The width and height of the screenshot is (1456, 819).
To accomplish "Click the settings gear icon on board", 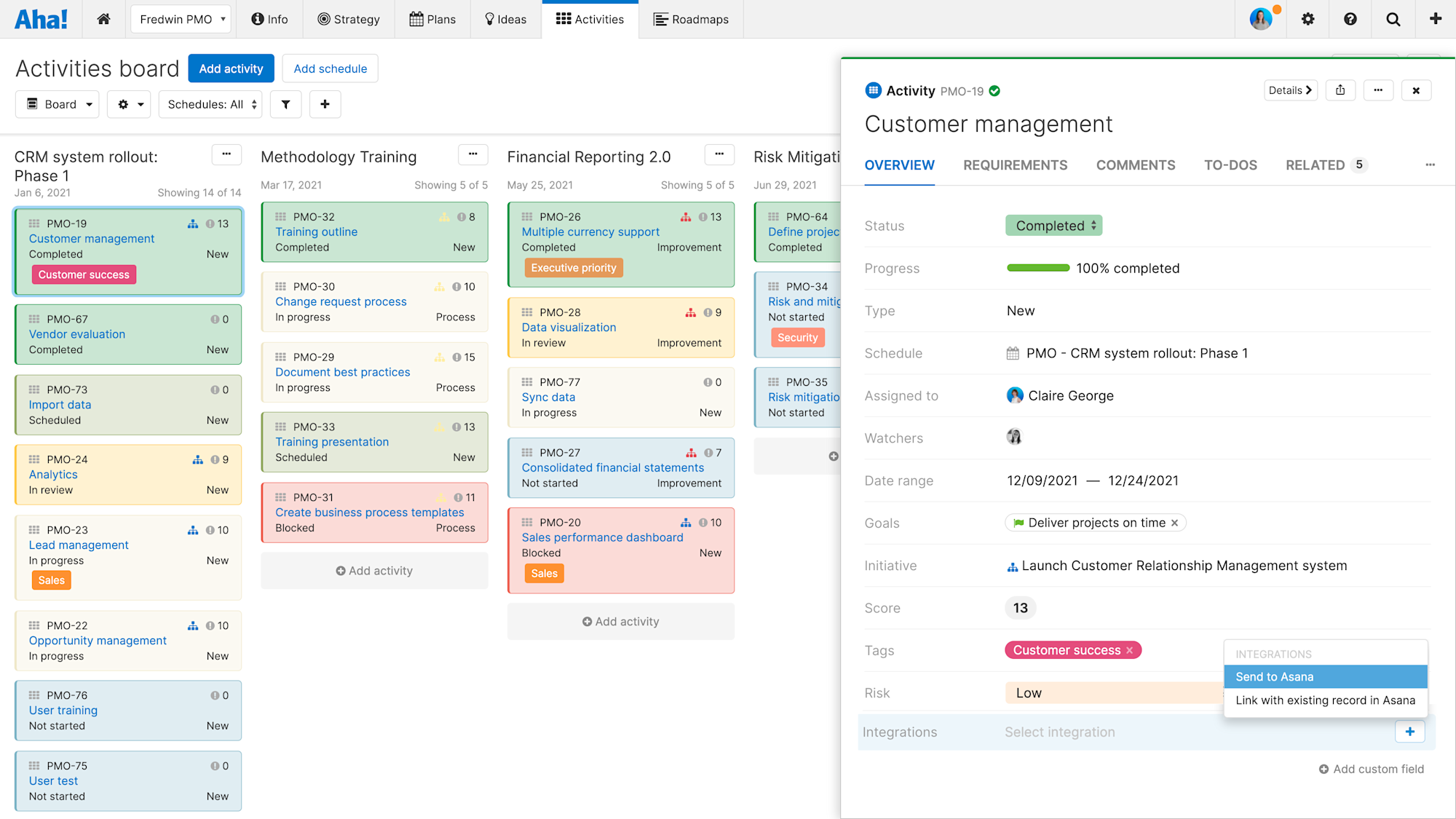I will 124,103.
